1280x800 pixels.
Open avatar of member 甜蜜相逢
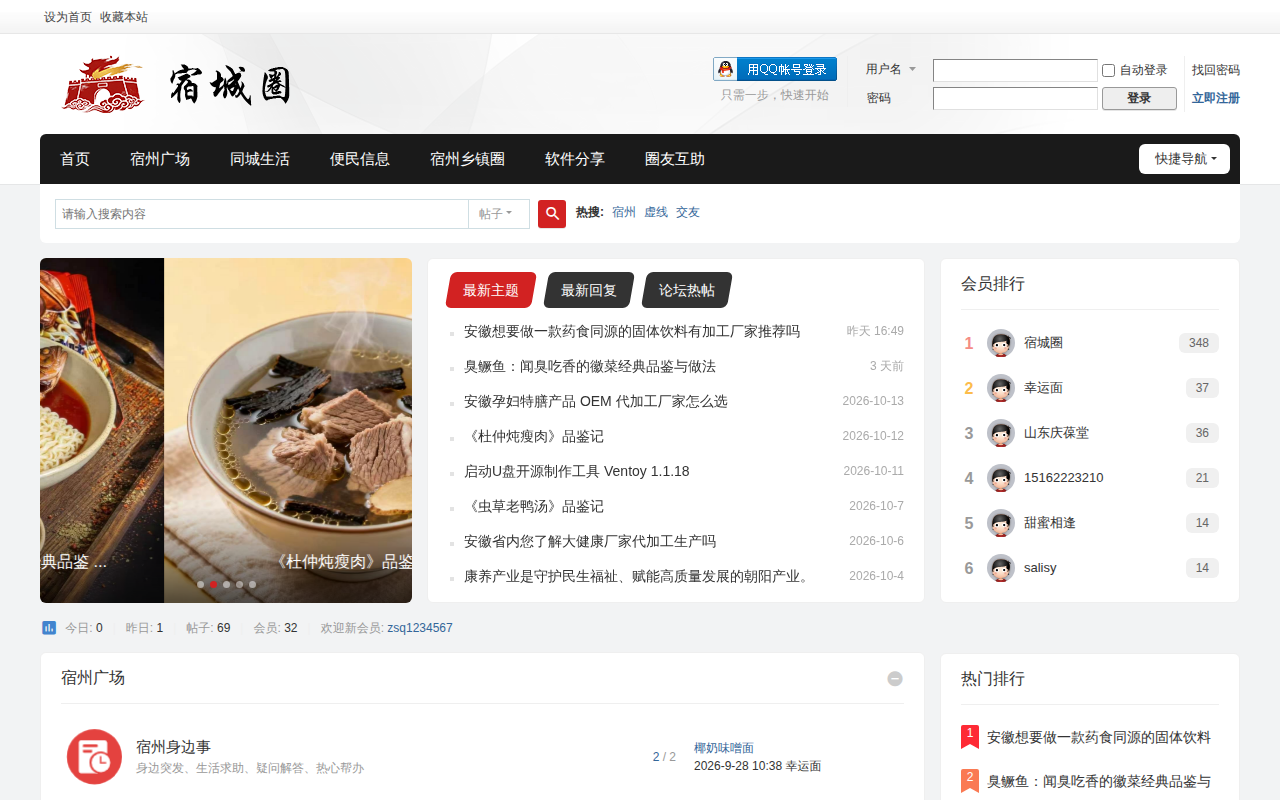click(x=1001, y=523)
